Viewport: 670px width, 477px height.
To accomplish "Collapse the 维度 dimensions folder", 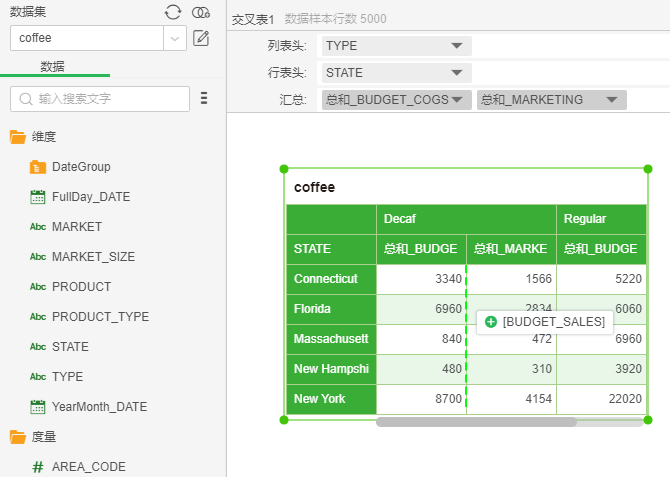I will pos(18,137).
